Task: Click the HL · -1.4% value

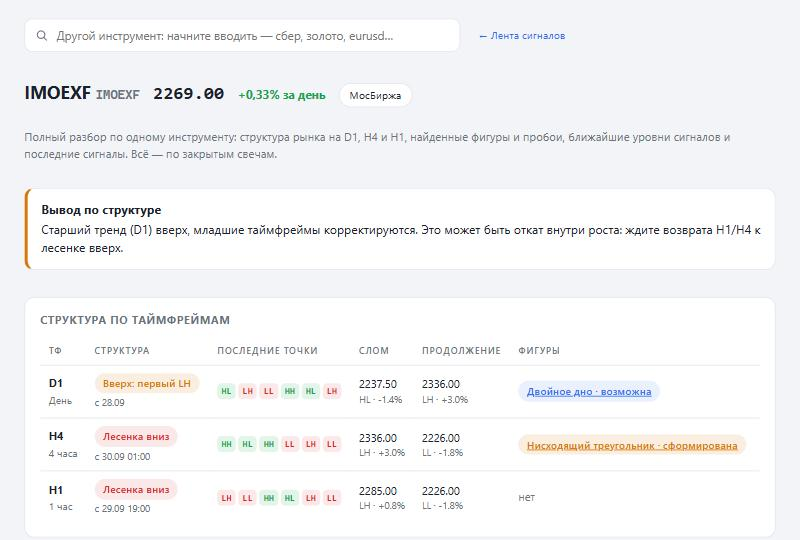Action: click(x=381, y=400)
